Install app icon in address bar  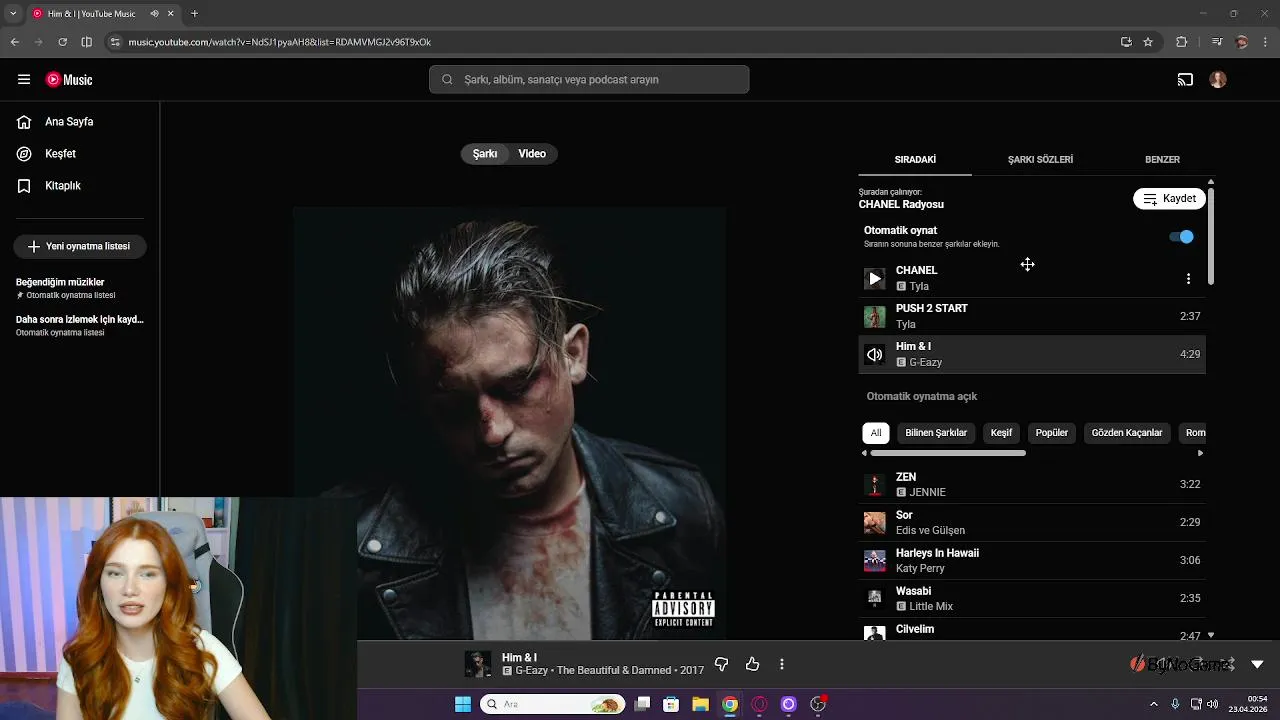1126,42
